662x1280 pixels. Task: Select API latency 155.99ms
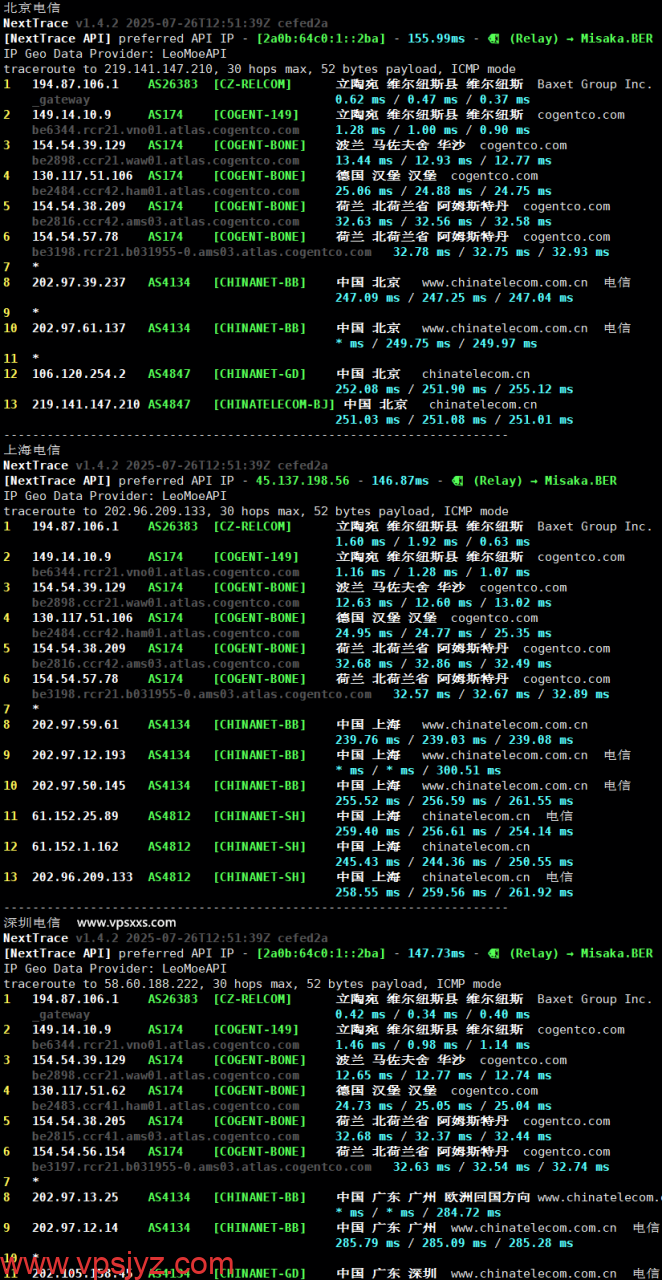pyautogui.click(x=436, y=38)
